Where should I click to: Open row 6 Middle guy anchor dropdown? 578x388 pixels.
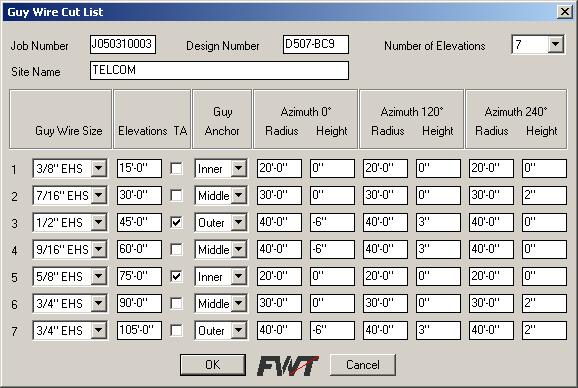[x=238, y=303]
